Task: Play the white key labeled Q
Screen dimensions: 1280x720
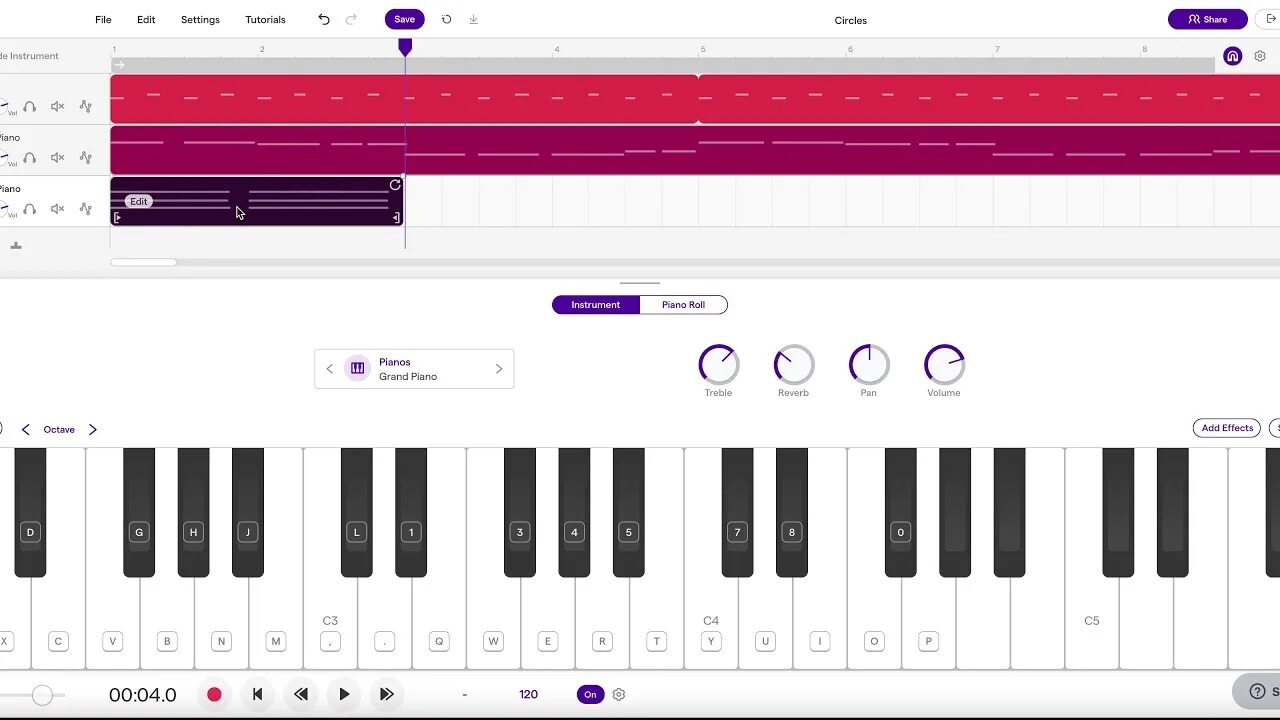Action: click(439, 620)
